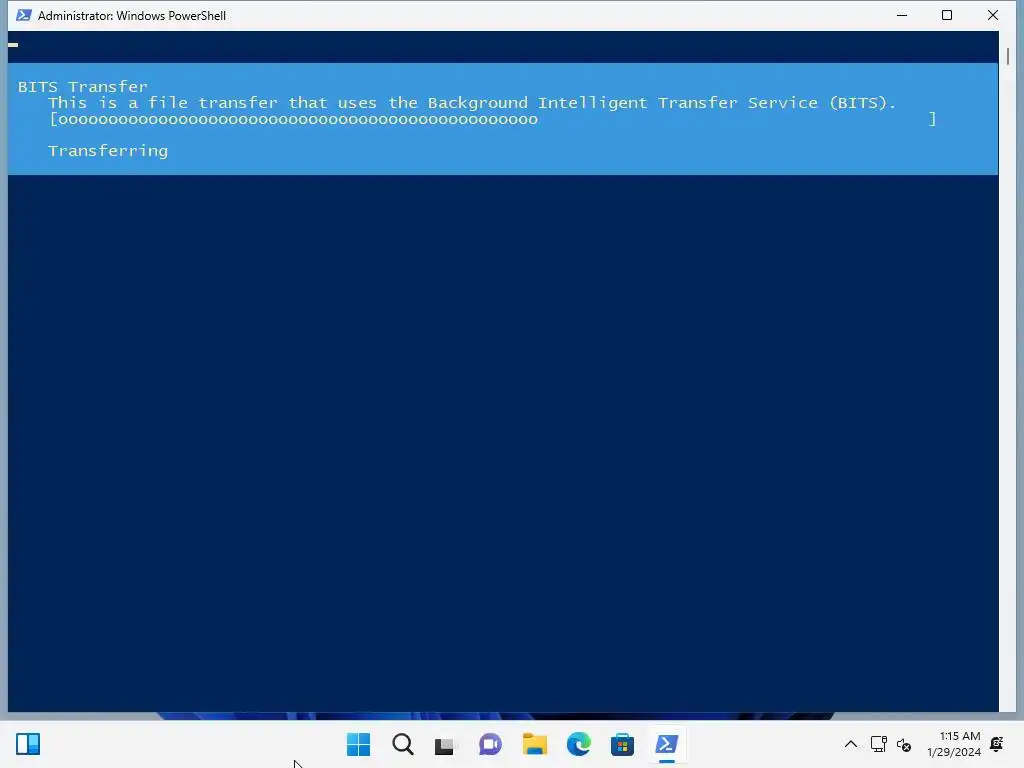Click the 'Transferring' status text
This screenshot has width=1024, height=768.
[108, 151]
